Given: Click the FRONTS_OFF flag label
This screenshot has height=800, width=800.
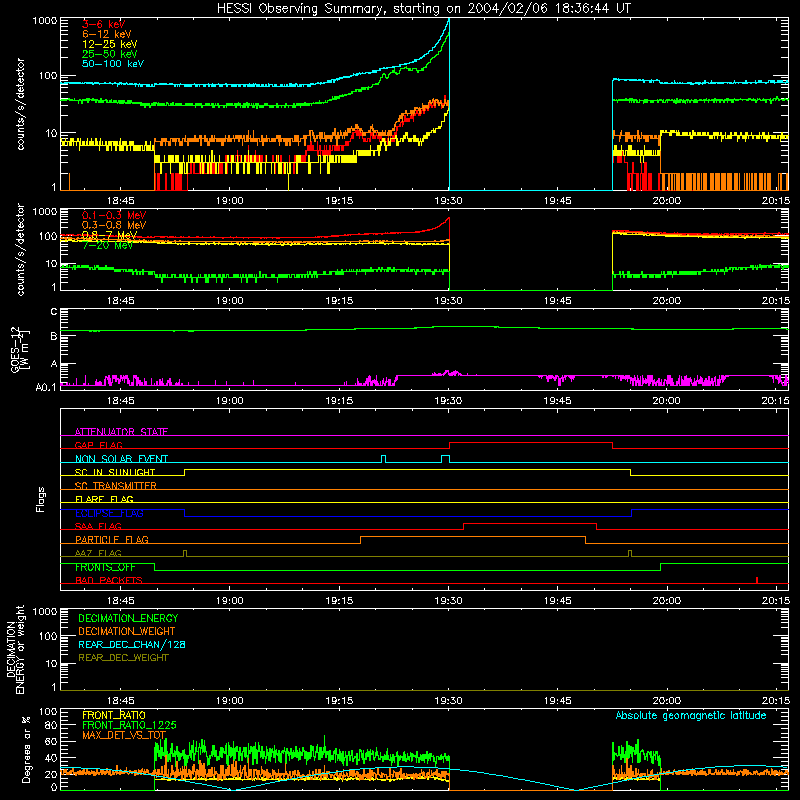Looking at the screenshot, I should (x=105, y=567).
